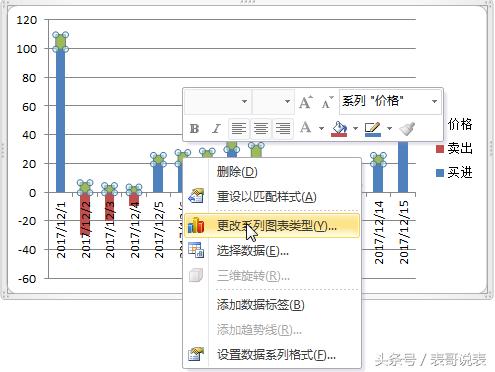The height and width of the screenshot is (372, 495).
Task: Select the green price marker at 2017/12/1
Action: click(60, 42)
